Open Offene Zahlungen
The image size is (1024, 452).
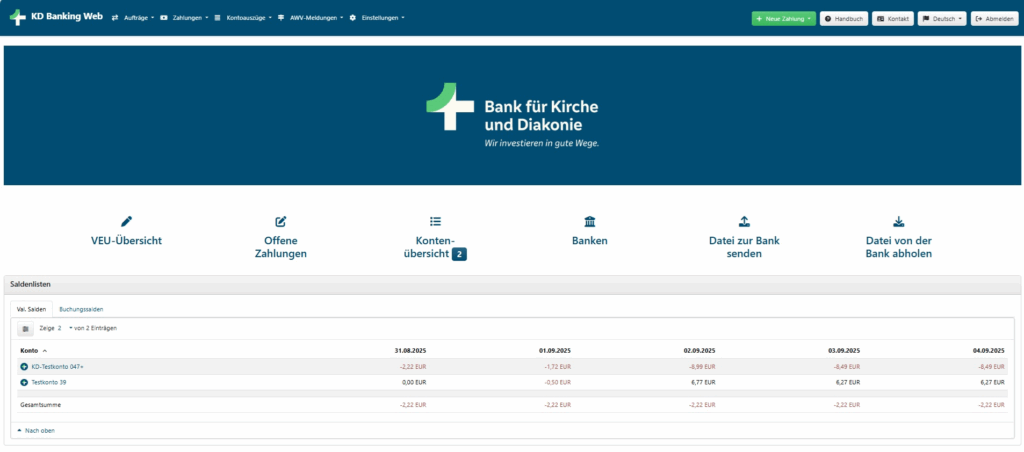coord(281,248)
